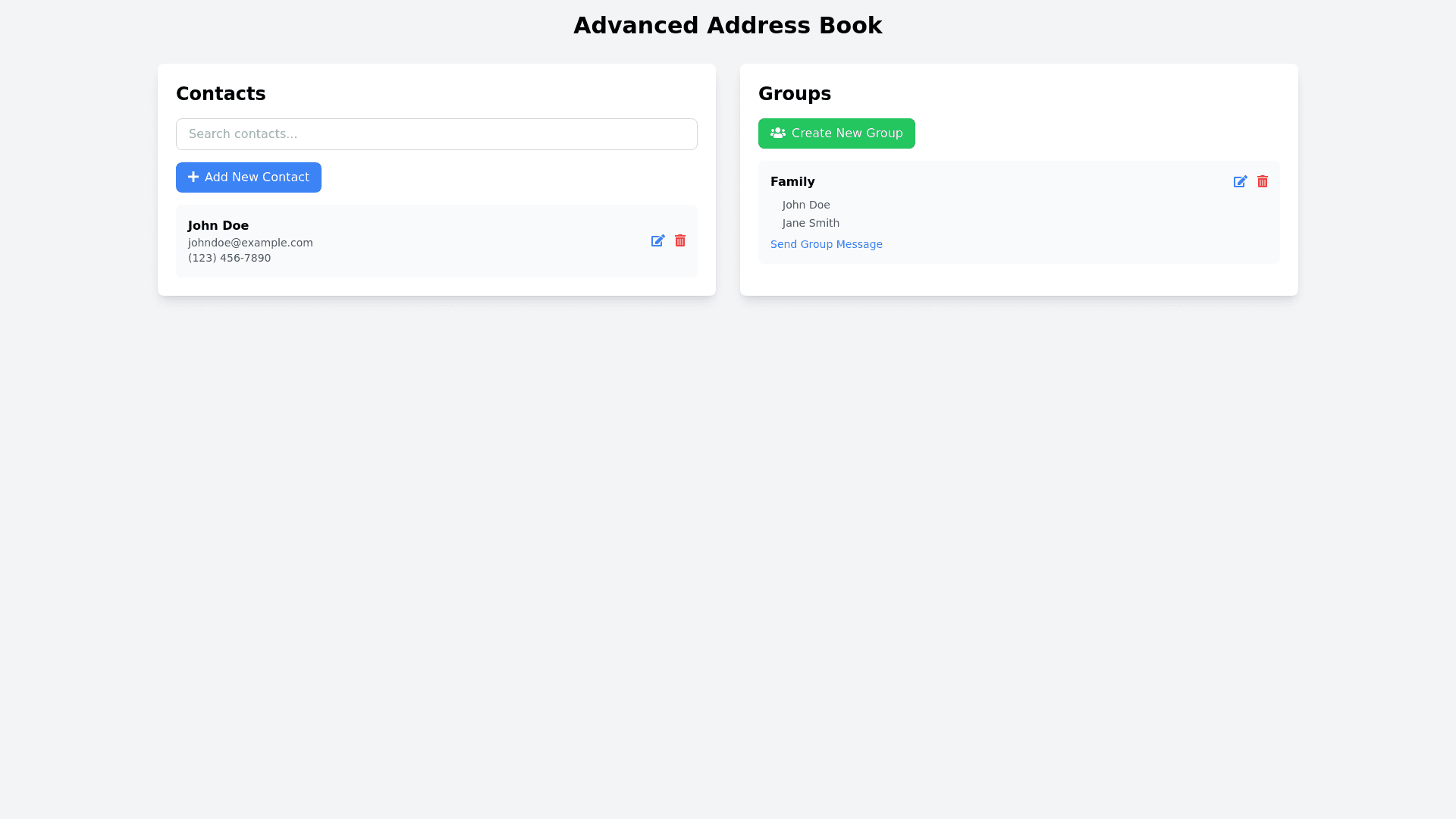The image size is (1456, 819).
Task: Click the people icon on Create New Group
Action: [778, 133]
